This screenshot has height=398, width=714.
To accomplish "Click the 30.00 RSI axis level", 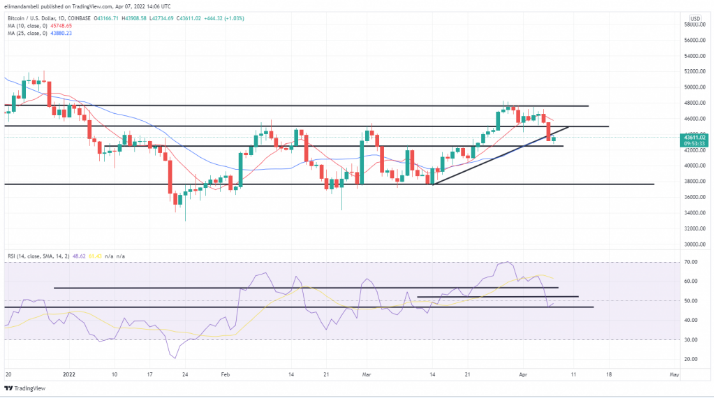I will click(x=691, y=340).
